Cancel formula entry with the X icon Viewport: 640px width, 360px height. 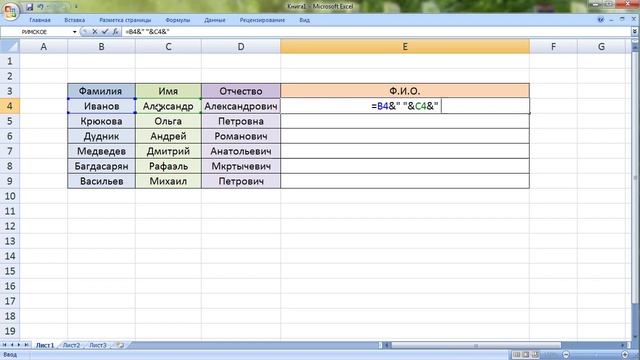pos(95,31)
